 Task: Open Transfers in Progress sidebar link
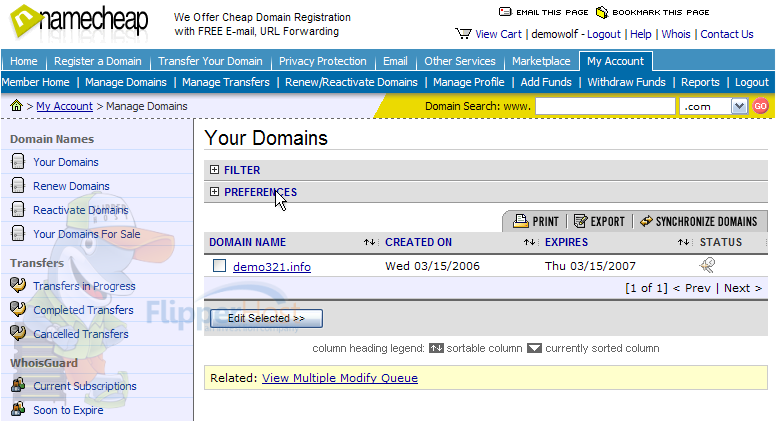click(x=84, y=286)
